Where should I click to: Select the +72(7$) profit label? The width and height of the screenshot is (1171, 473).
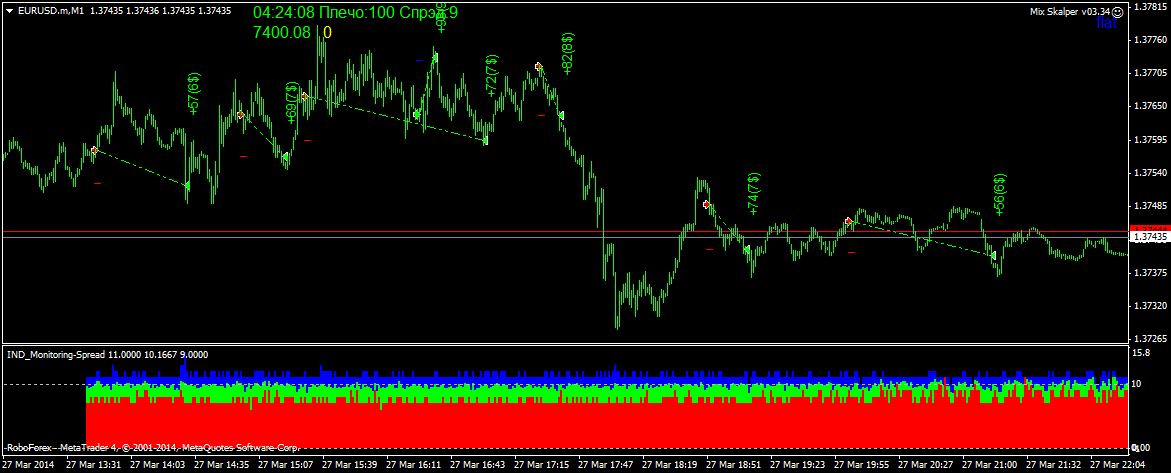[491, 75]
